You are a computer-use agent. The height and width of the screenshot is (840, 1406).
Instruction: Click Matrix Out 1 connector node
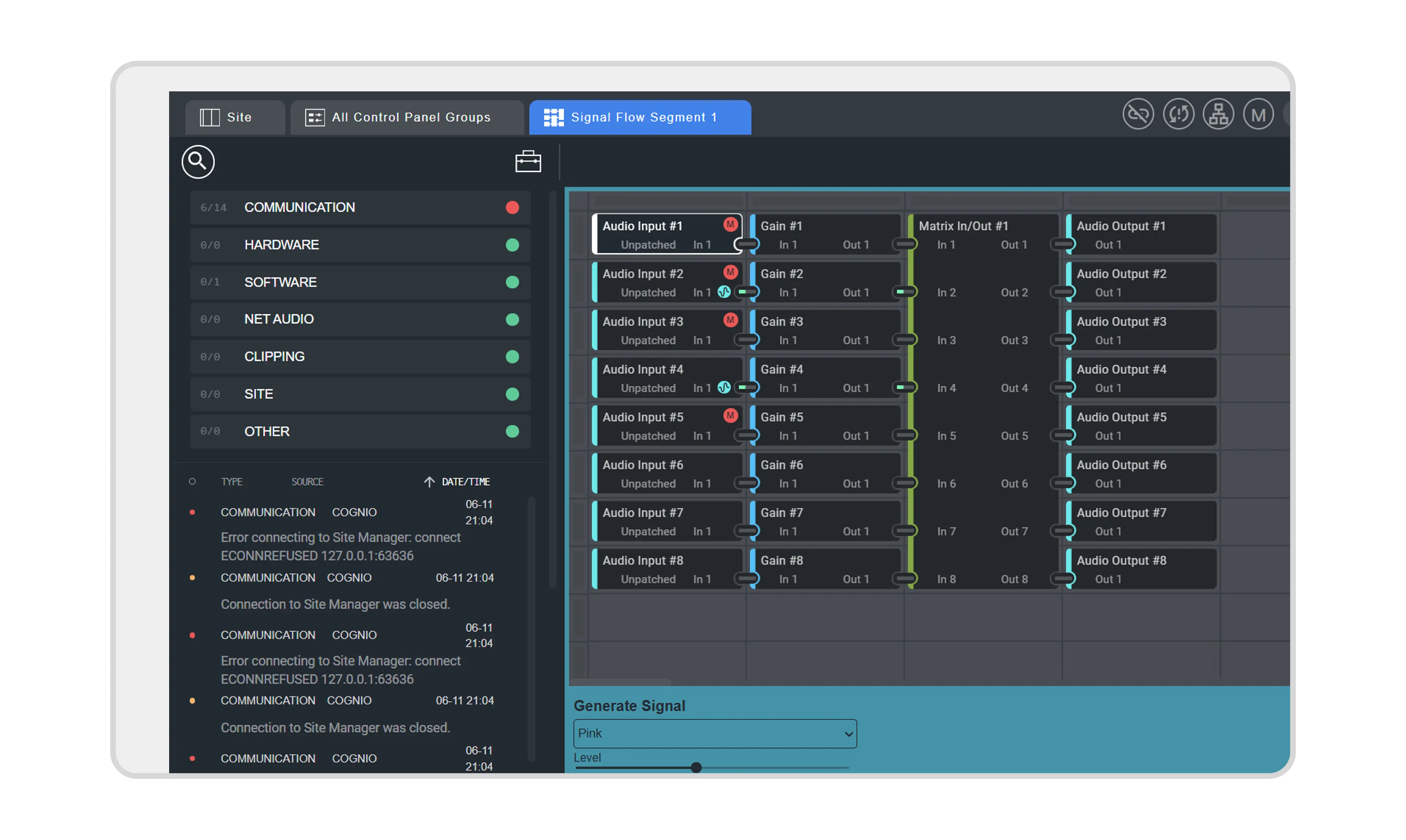(1063, 245)
